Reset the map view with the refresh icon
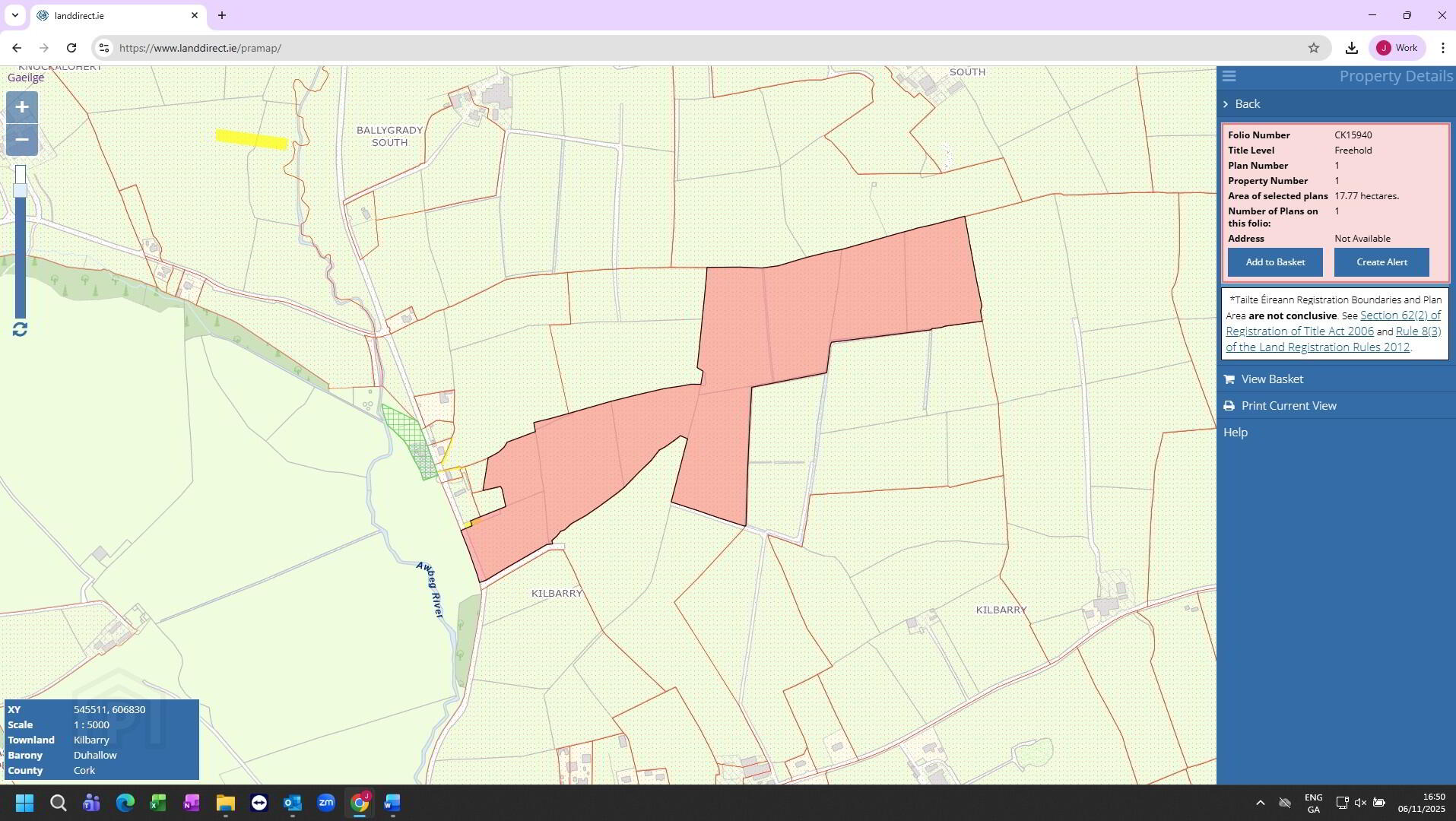 point(21,329)
